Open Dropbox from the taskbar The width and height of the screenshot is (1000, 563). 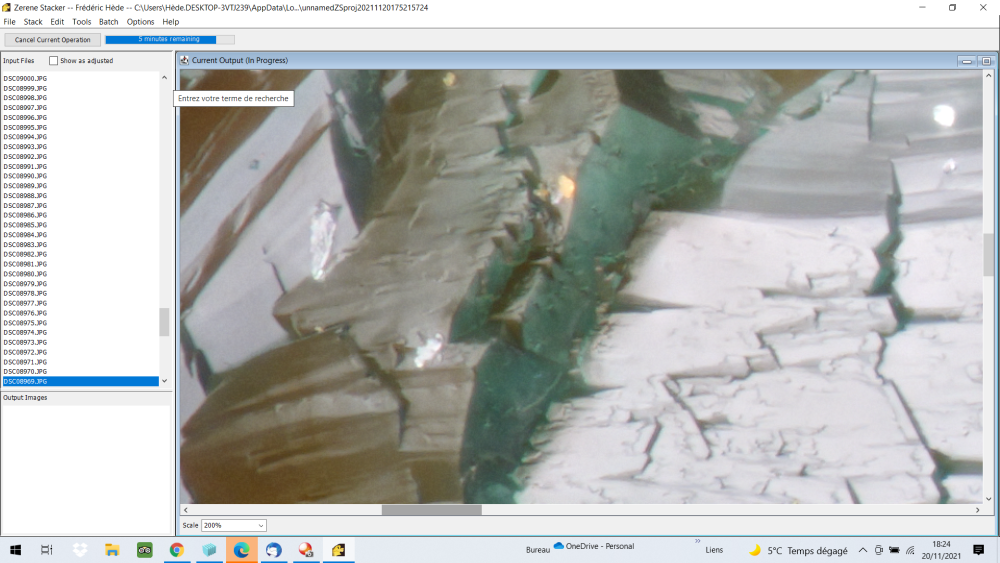(x=80, y=550)
